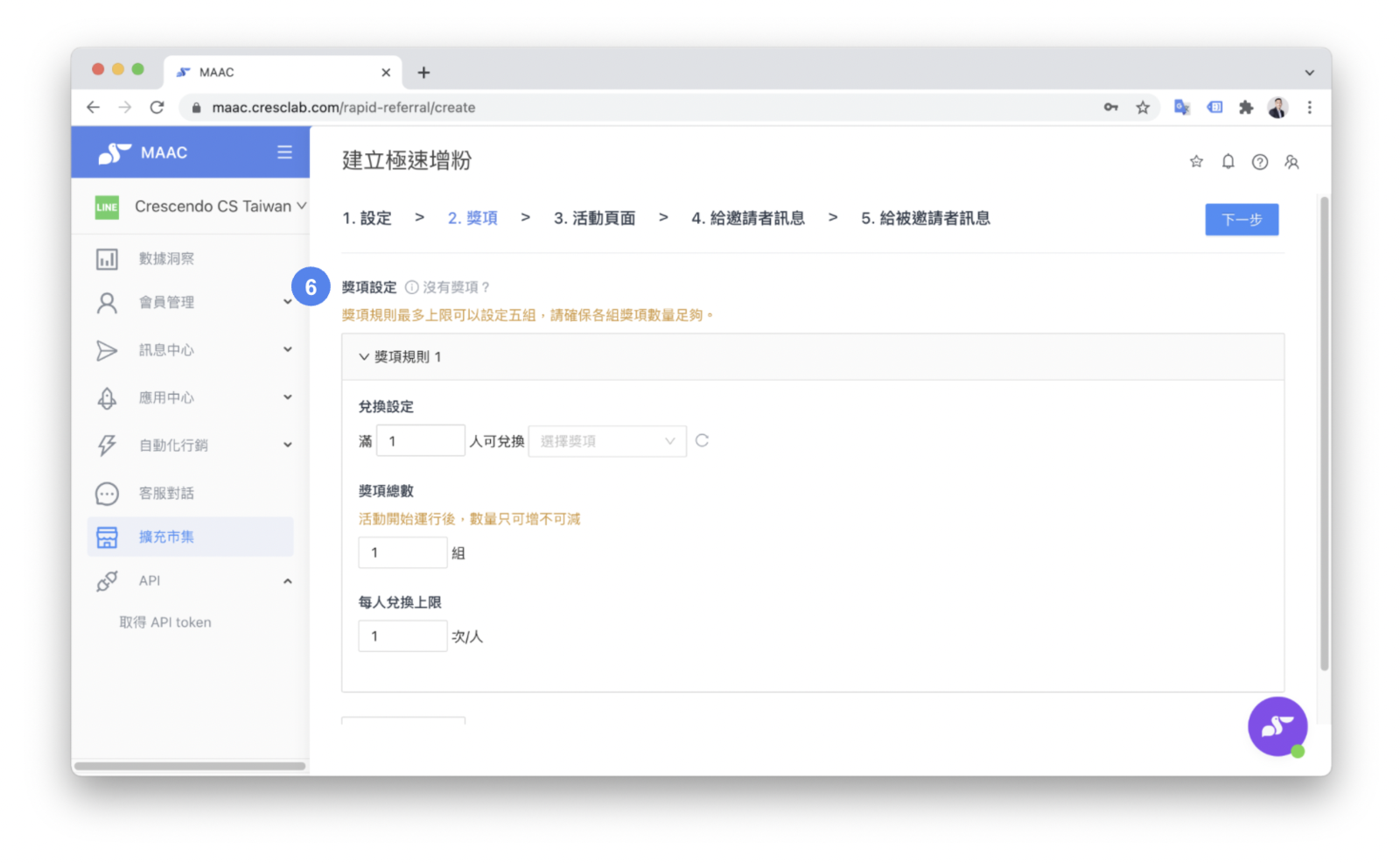Open Chrome three-dot menu
The width and height of the screenshot is (1400, 863).
click(1310, 107)
